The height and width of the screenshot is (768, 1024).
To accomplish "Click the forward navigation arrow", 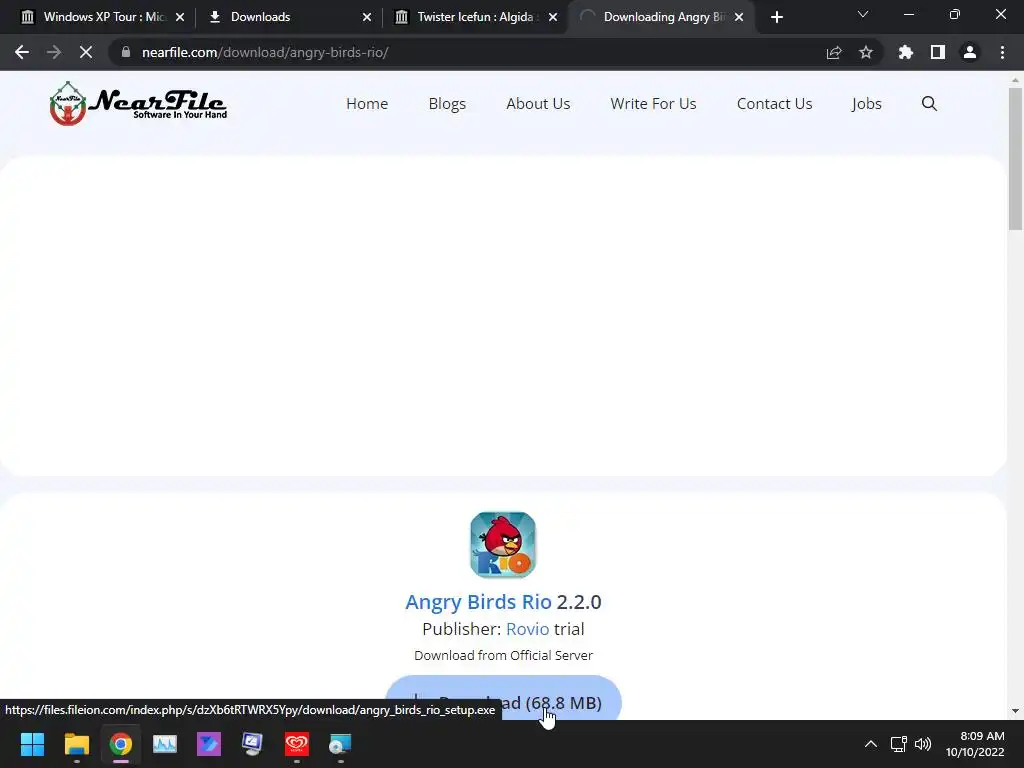I will pyautogui.click(x=54, y=52).
